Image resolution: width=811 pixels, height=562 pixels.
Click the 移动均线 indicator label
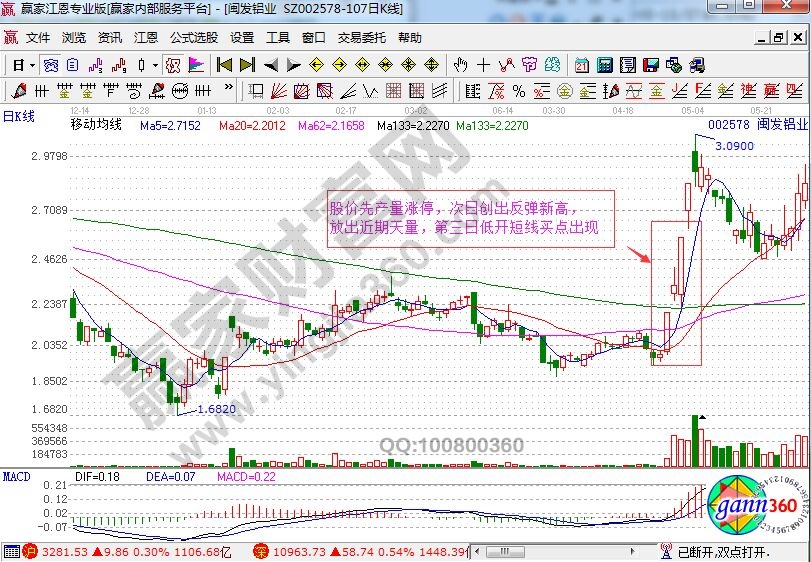pyautogui.click(x=96, y=125)
